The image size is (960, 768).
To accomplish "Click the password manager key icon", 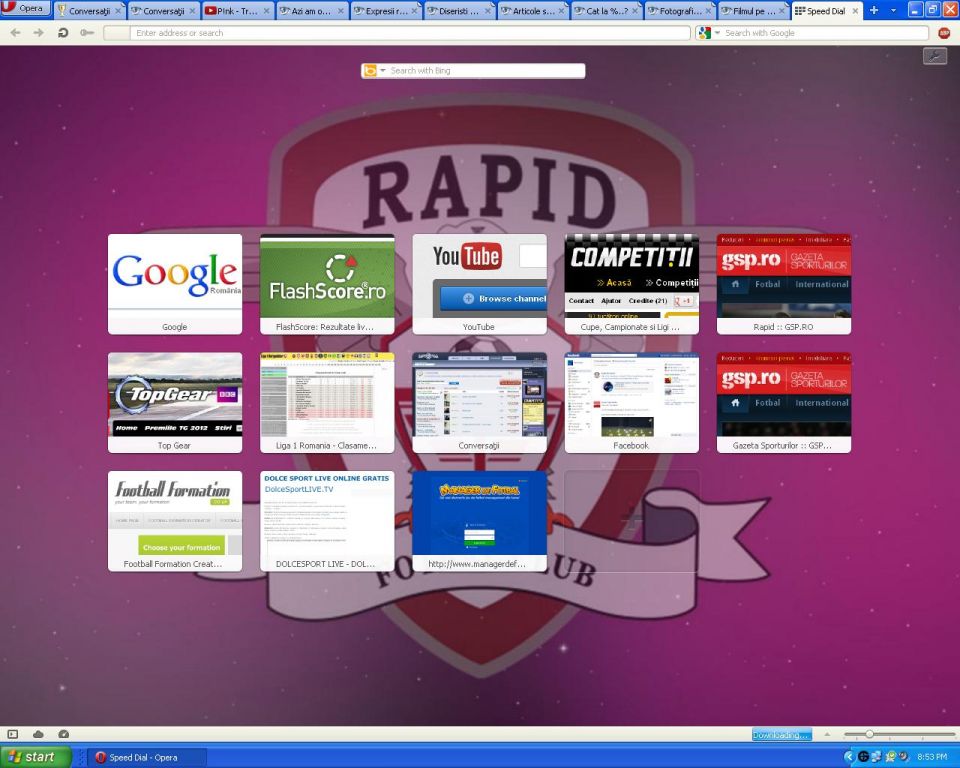I will (x=86, y=33).
